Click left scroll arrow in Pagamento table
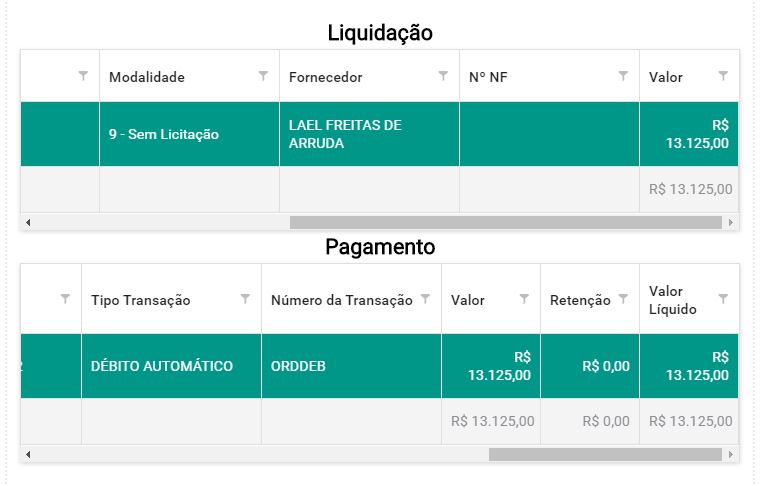Image resolution: width=773 pixels, height=486 pixels. (28, 454)
